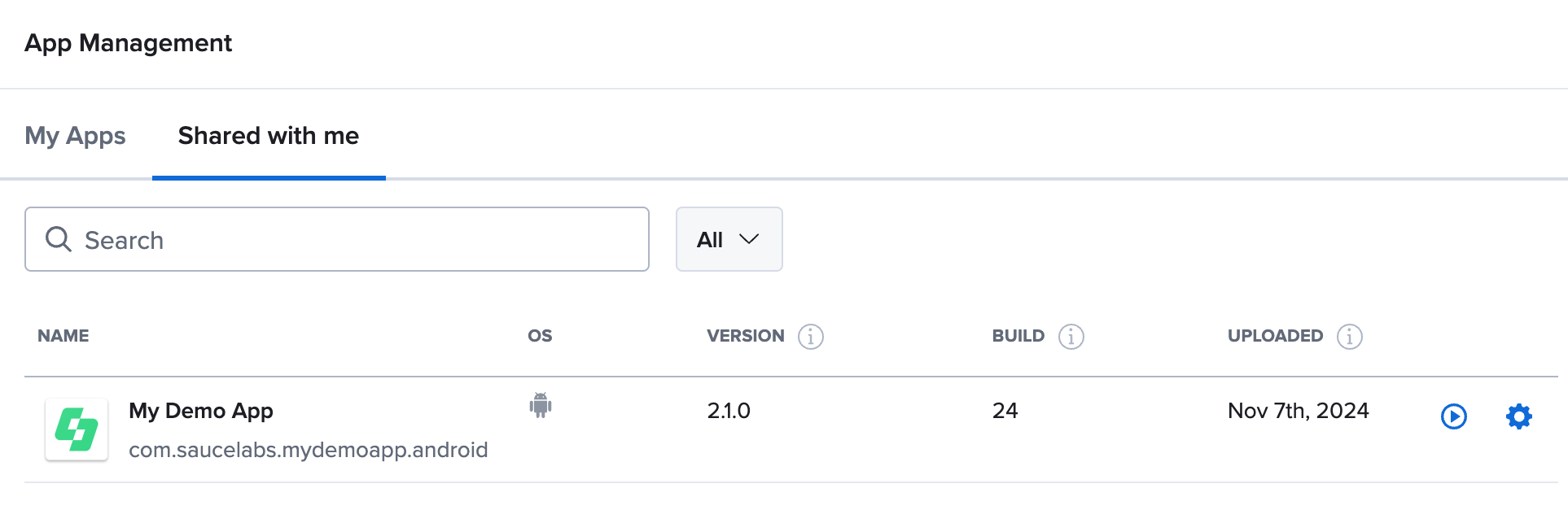
Task: Click the UPLOADED column header
Action: point(1274,335)
